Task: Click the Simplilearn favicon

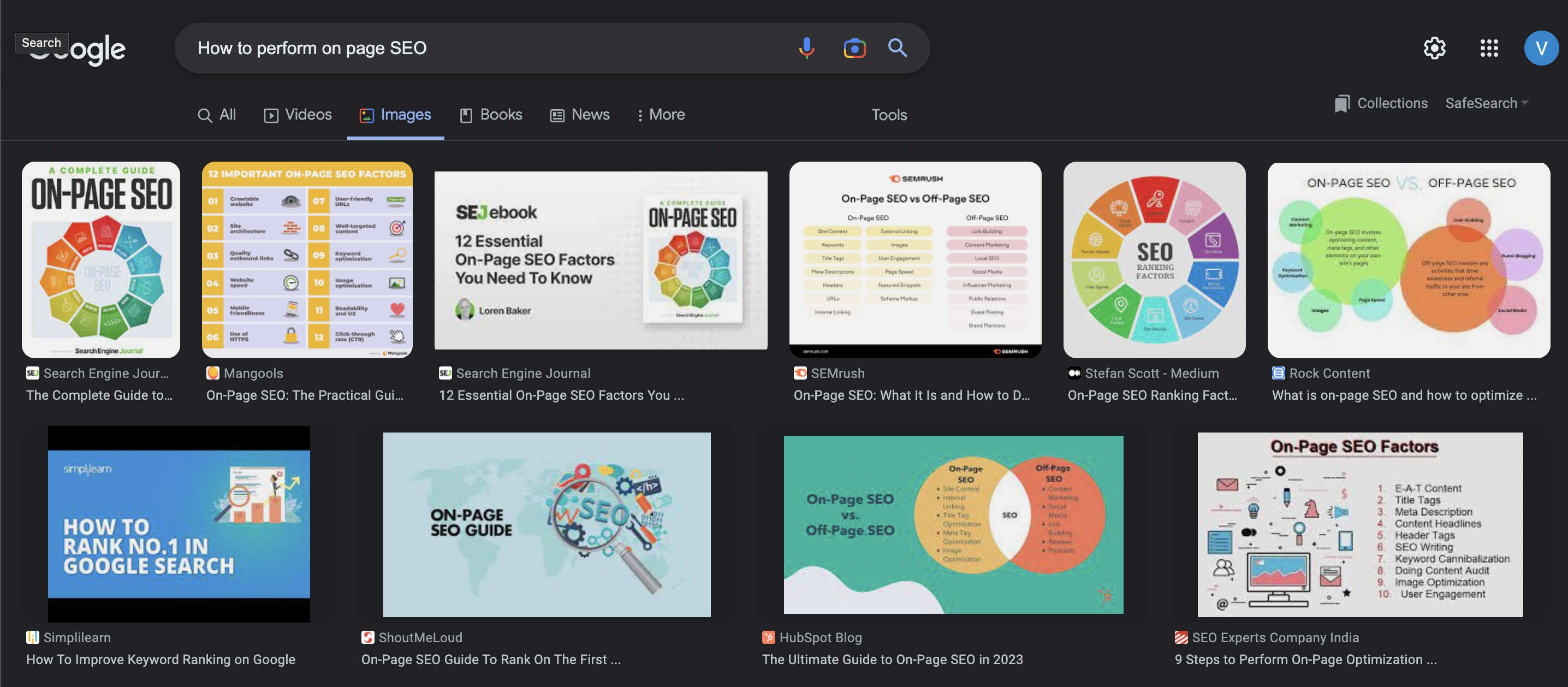Action: [32, 638]
